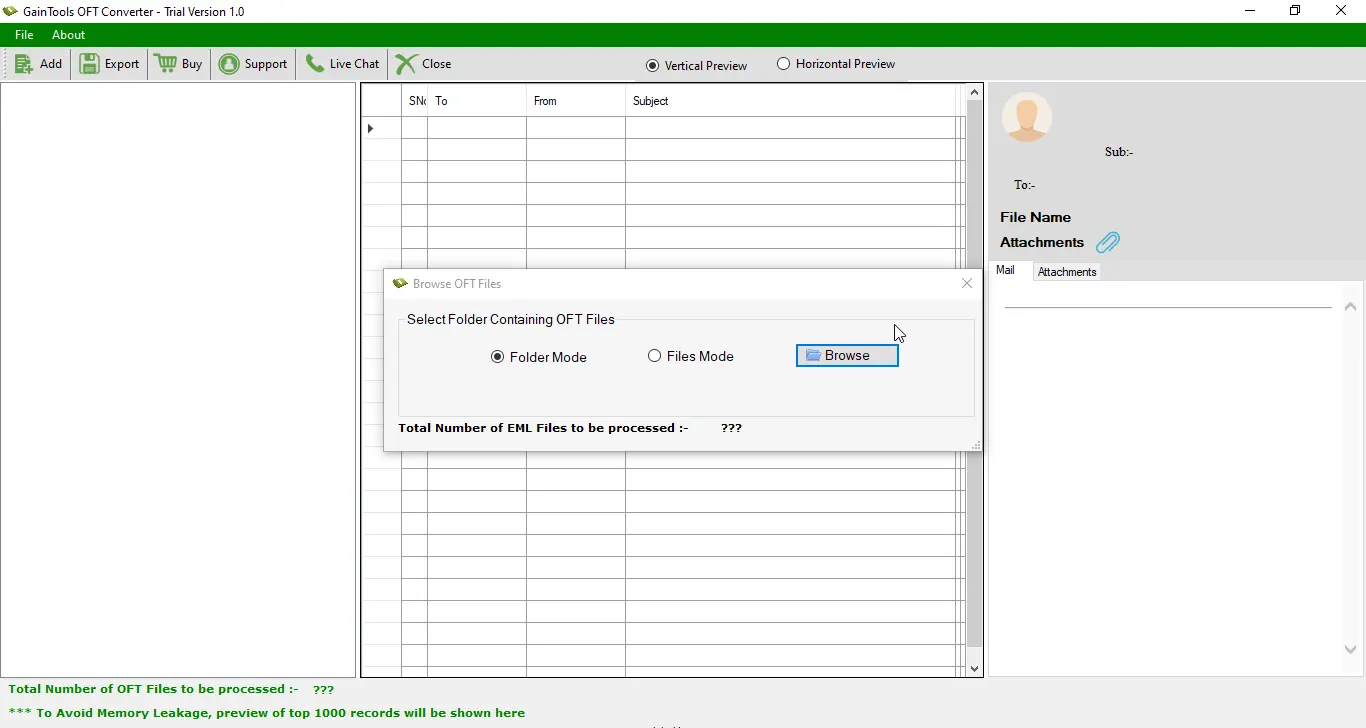Viewport: 1366px width, 728px height.
Task: Close the Browse OFT Files dialog
Action: pyautogui.click(x=966, y=283)
